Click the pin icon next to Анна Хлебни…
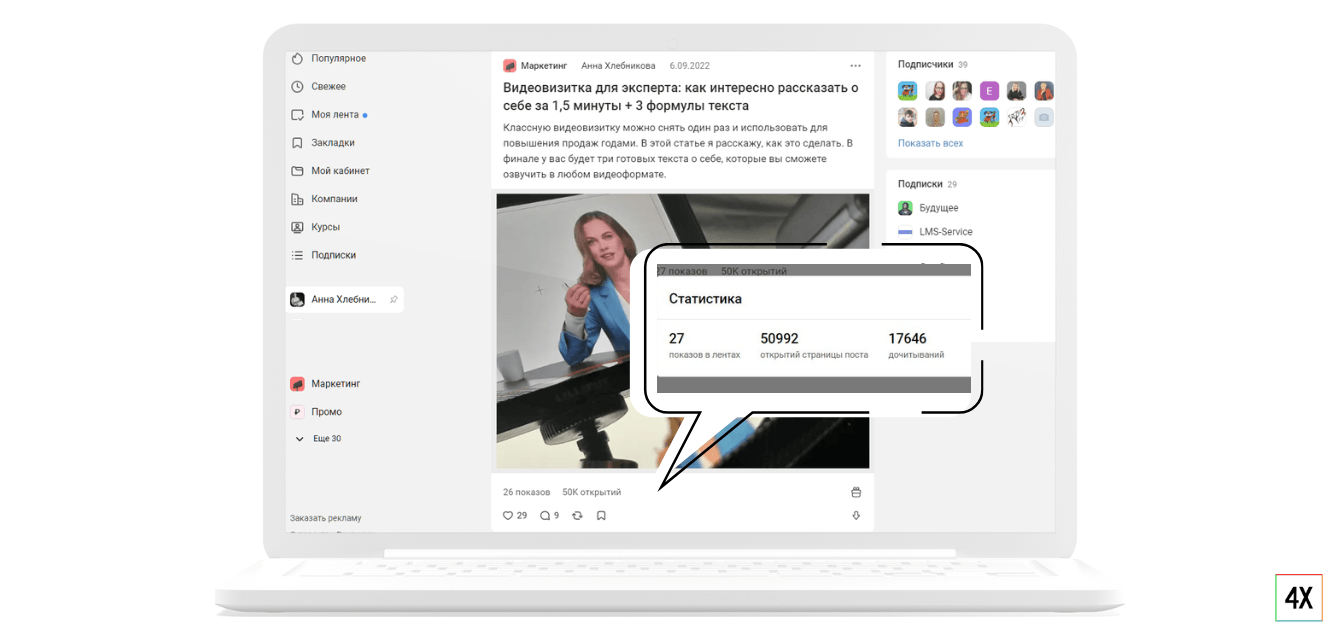1340x640 pixels. pyautogui.click(x=393, y=299)
